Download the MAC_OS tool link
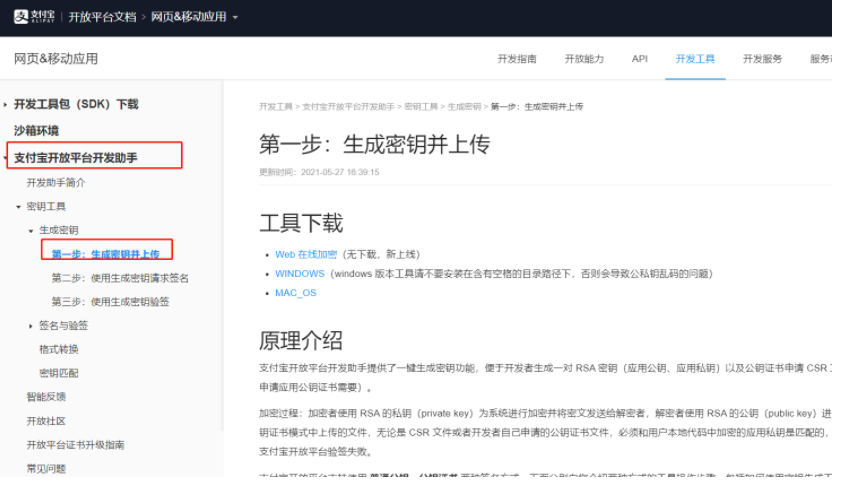The image size is (847, 480). (x=295, y=293)
